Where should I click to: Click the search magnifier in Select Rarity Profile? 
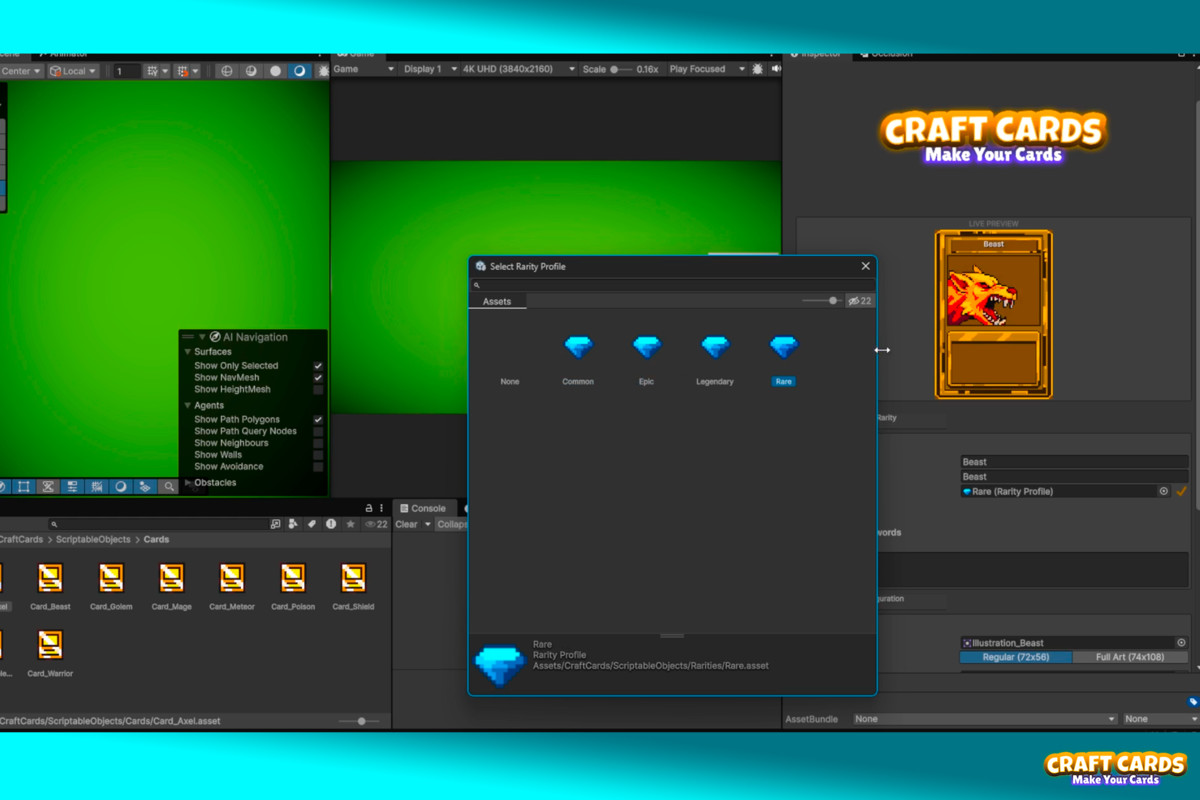(x=475, y=284)
